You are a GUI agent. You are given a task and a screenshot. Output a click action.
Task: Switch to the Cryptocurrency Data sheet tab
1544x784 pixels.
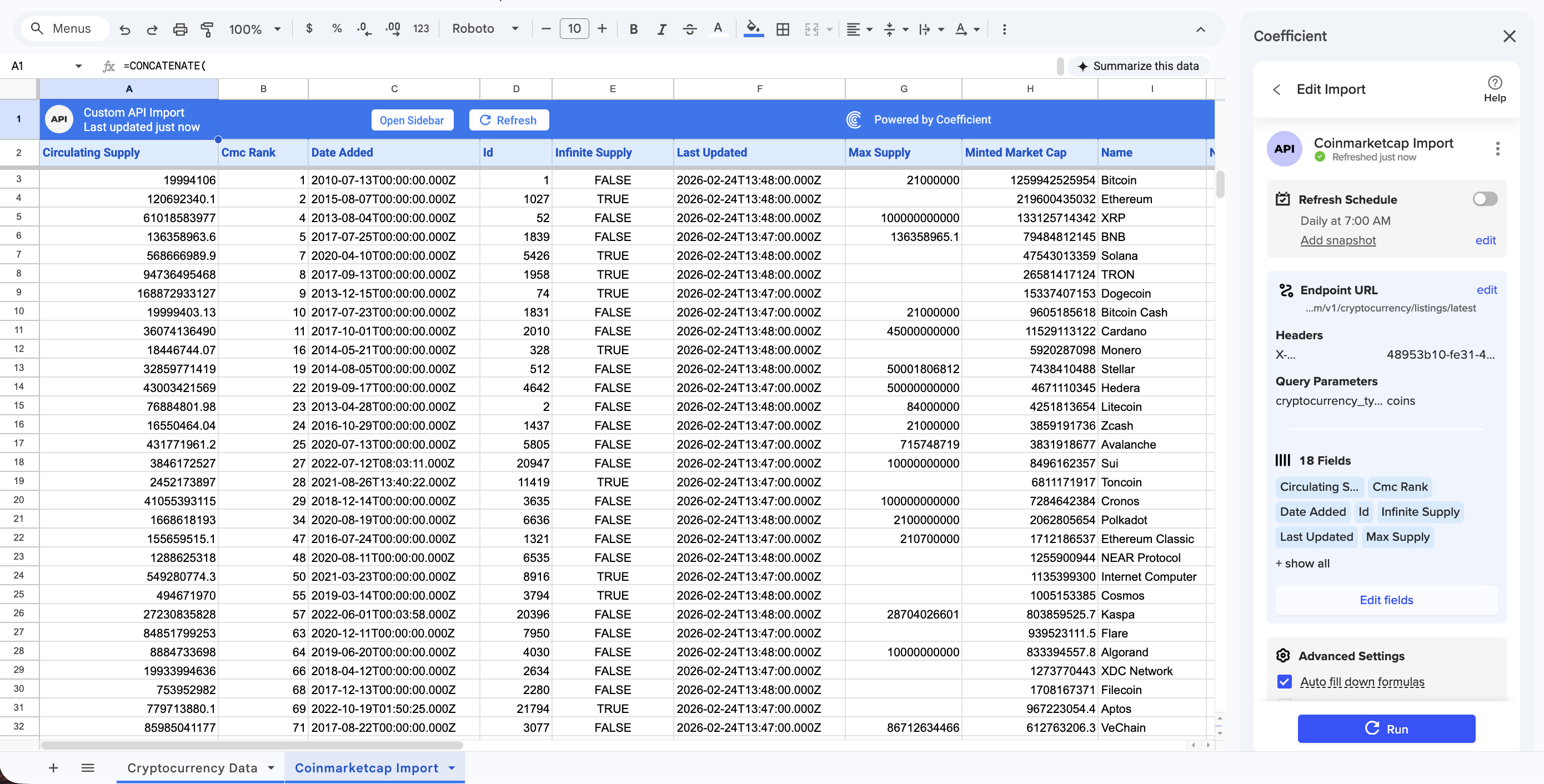click(192, 768)
